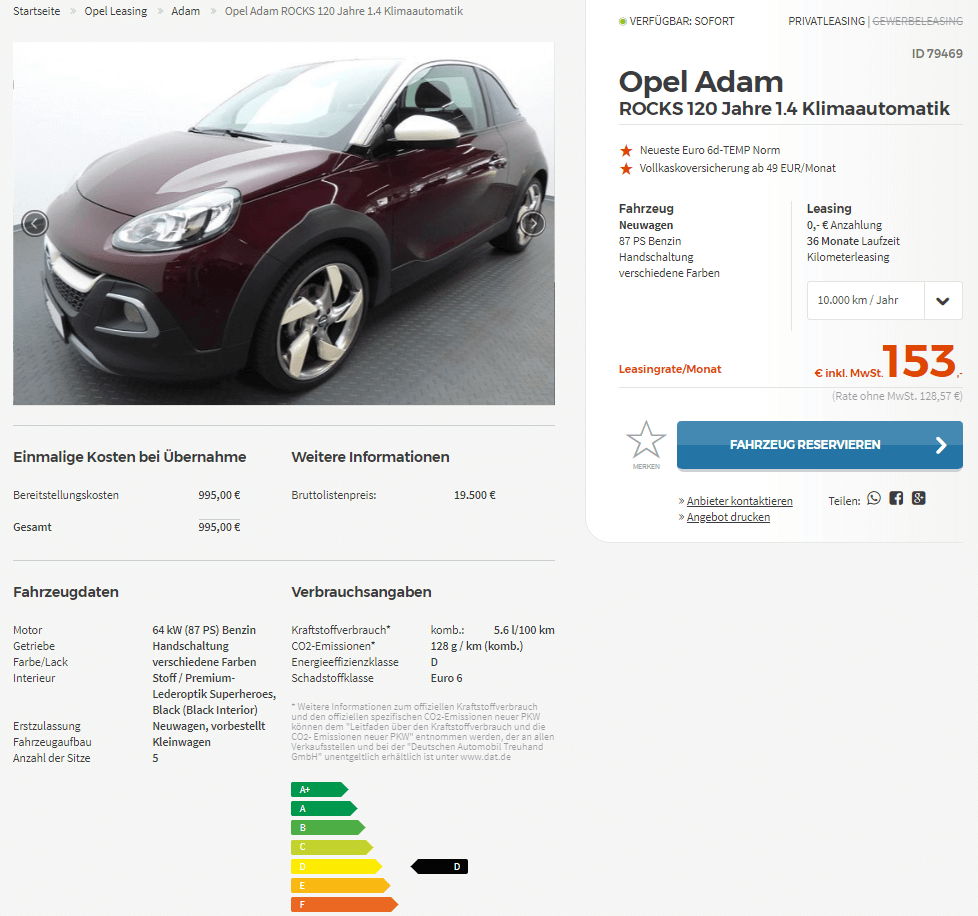978x916 pixels.
Task: Click the main Opel Adam car photo
Action: click(284, 223)
